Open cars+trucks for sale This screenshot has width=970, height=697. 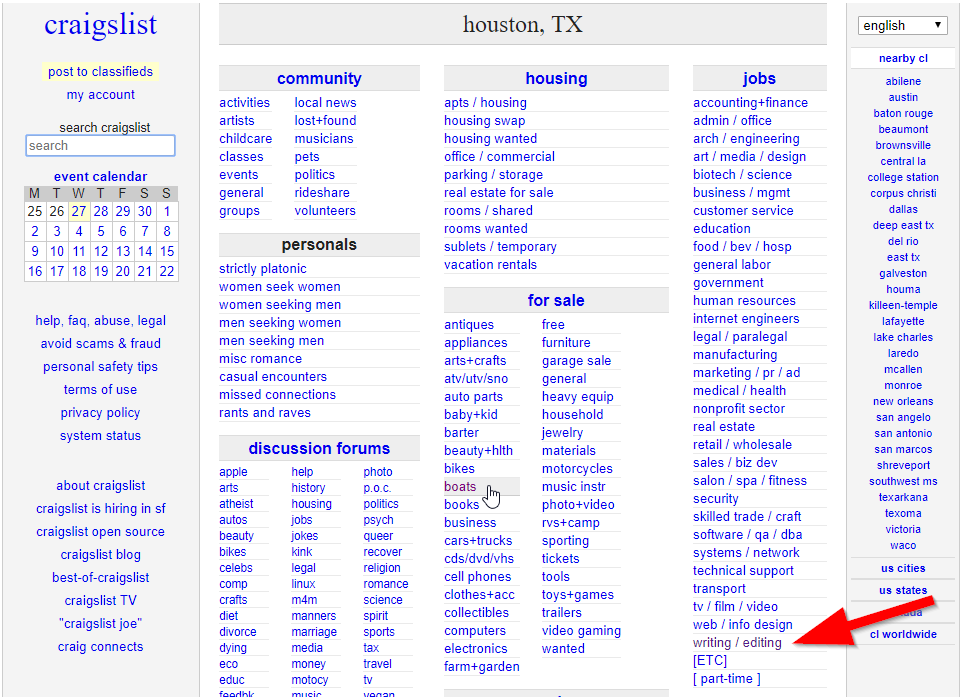pyautogui.click(x=478, y=541)
